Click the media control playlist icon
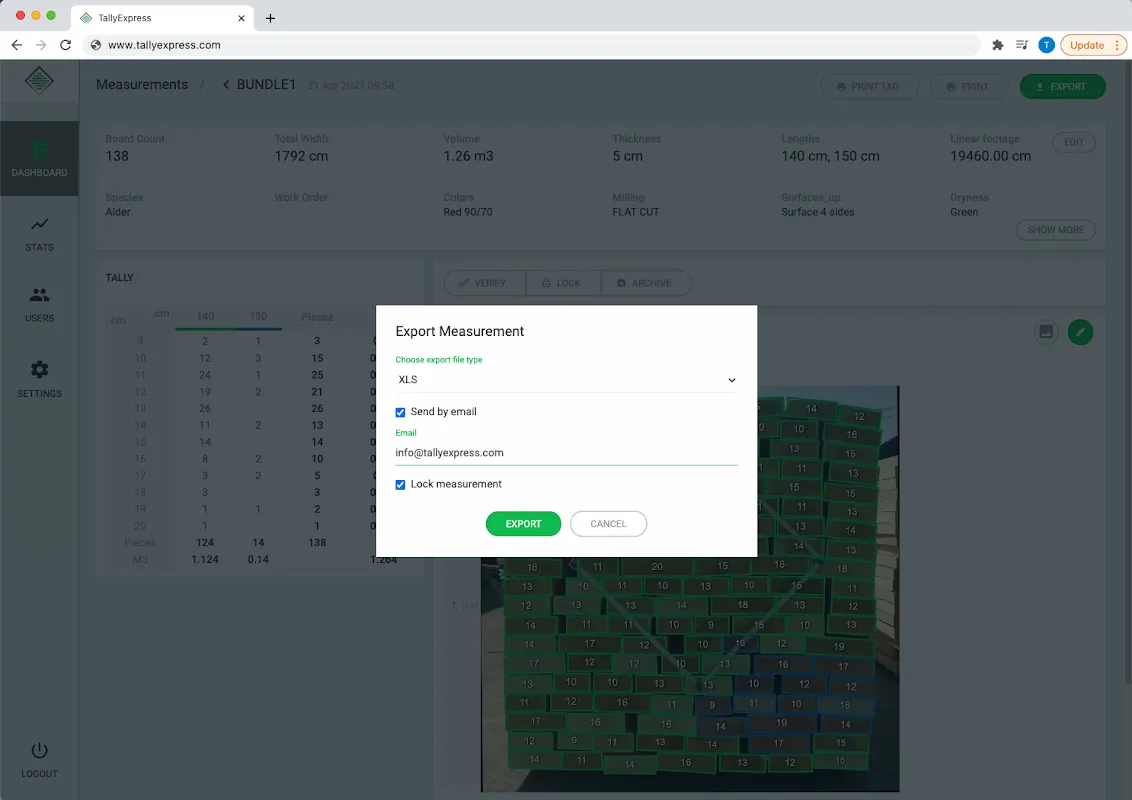 [x=1022, y=45]
